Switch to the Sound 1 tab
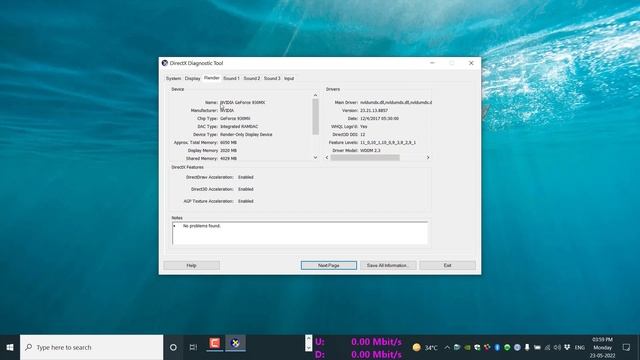Screen dimensions: 640x360 [231, 78]
